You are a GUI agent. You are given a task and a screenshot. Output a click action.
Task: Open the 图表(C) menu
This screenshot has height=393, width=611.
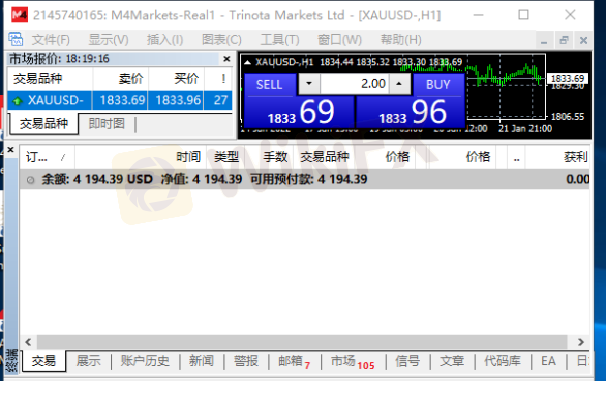point(222,40)
